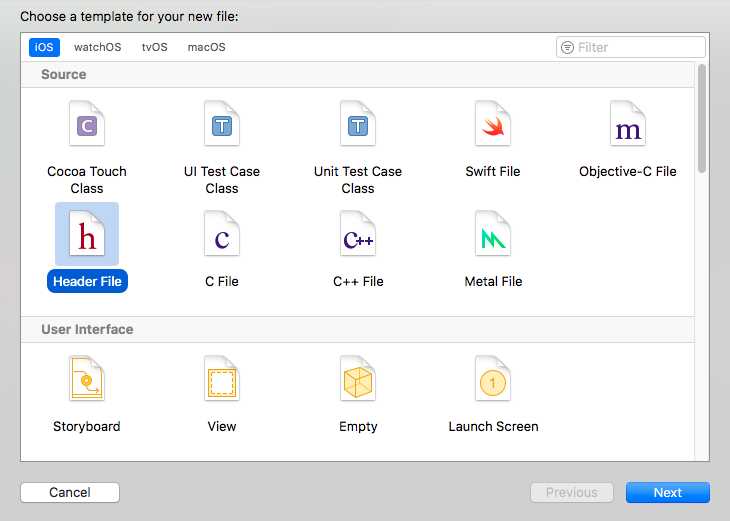Click the template list vertical scrollbar
The image size is (730, 521).
click(x=702, y=119)
